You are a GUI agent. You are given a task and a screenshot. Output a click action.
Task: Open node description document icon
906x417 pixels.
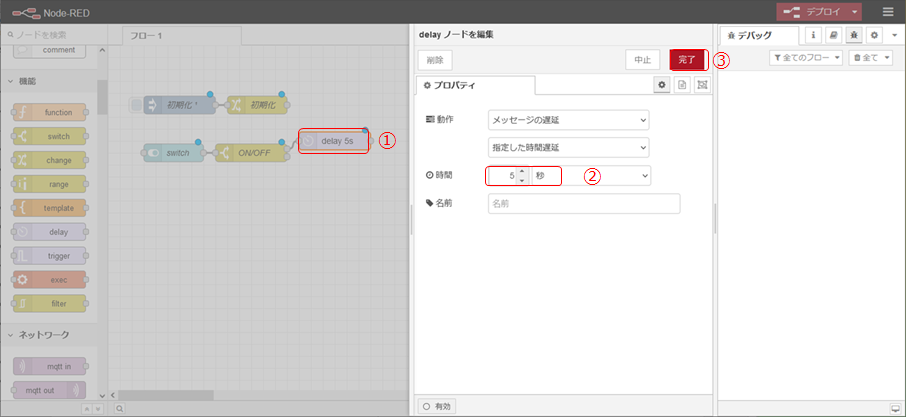(x=682, y=86)
